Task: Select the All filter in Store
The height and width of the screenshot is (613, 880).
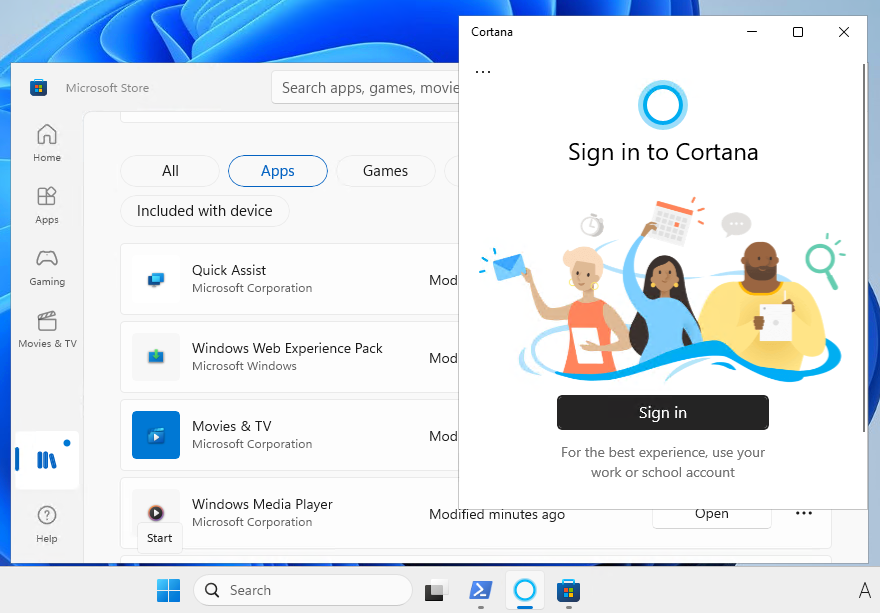Action: point(170,171)
